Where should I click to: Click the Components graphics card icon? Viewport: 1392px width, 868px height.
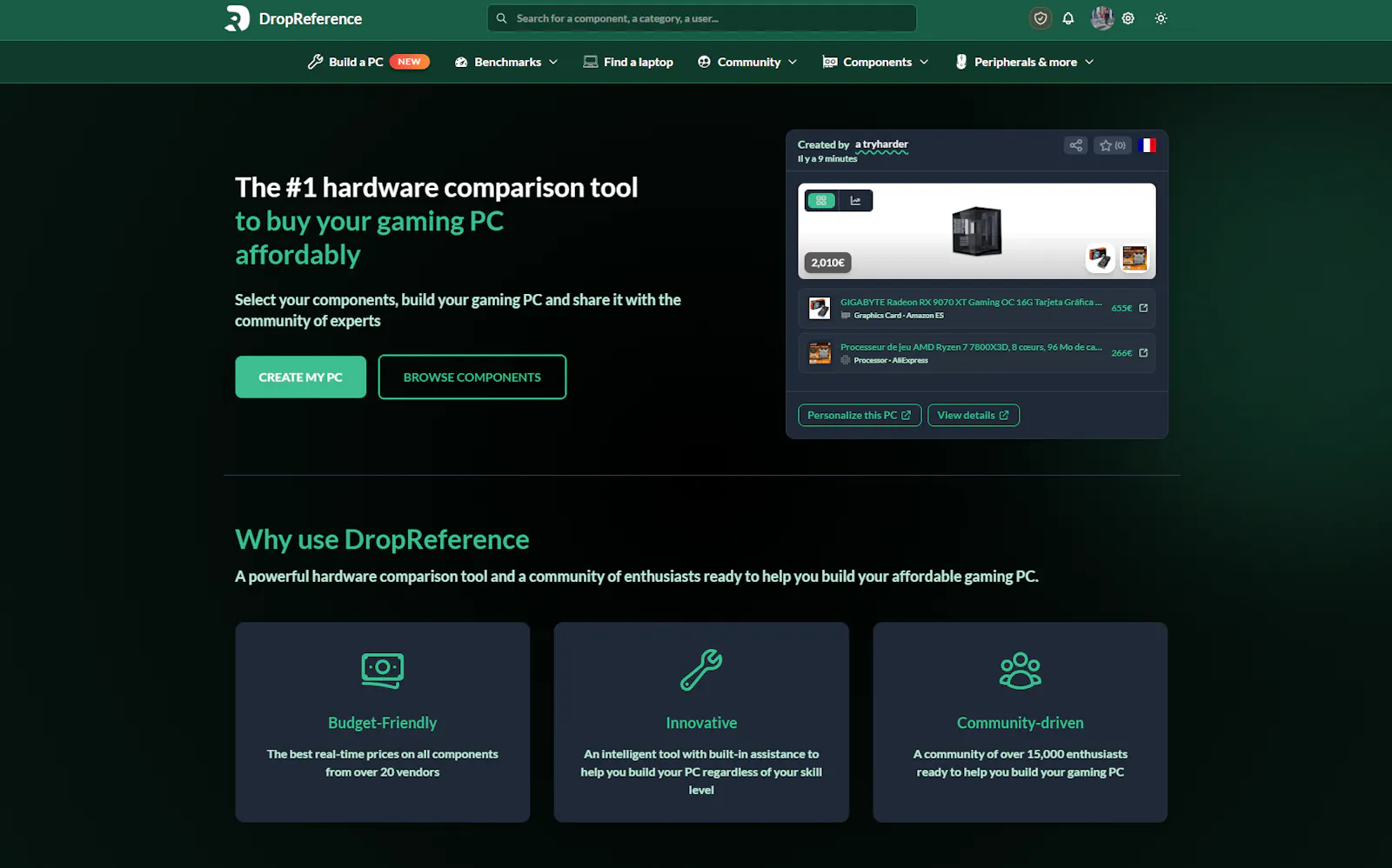[830, 62]
